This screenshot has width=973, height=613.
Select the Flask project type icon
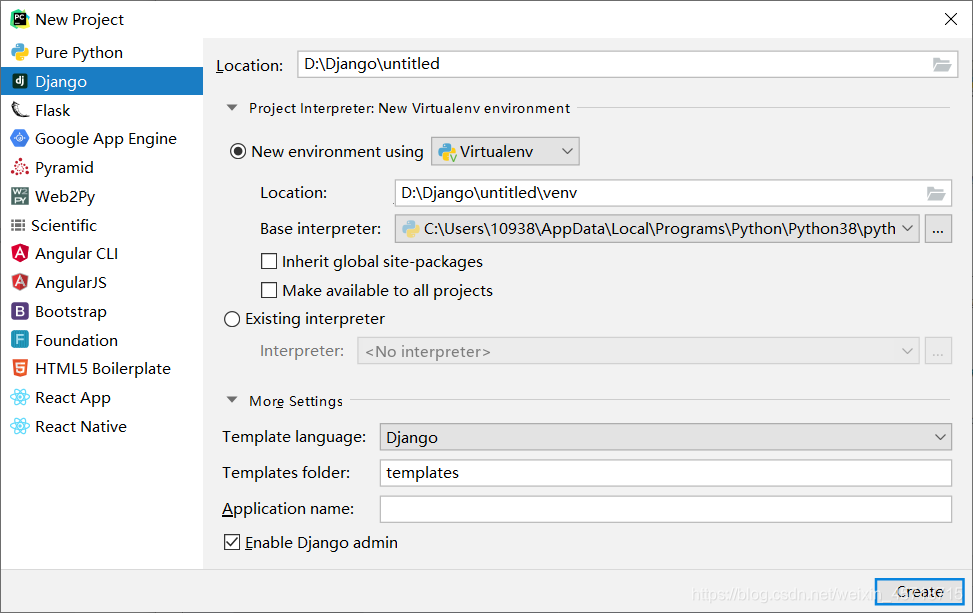click(19, 110)
